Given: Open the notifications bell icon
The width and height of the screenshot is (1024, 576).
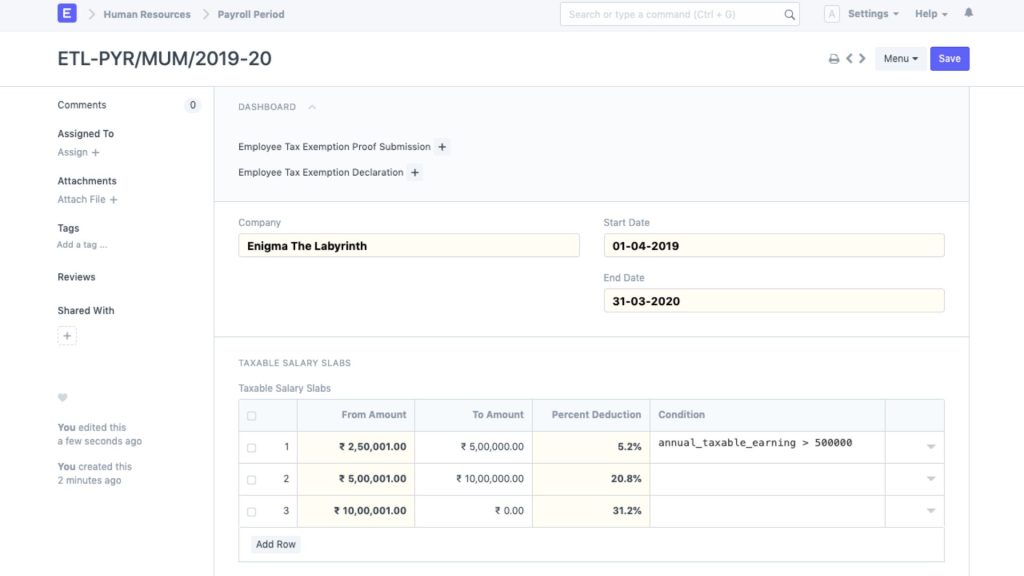Looking at the screenshot, I should click(x=968, y=12).
